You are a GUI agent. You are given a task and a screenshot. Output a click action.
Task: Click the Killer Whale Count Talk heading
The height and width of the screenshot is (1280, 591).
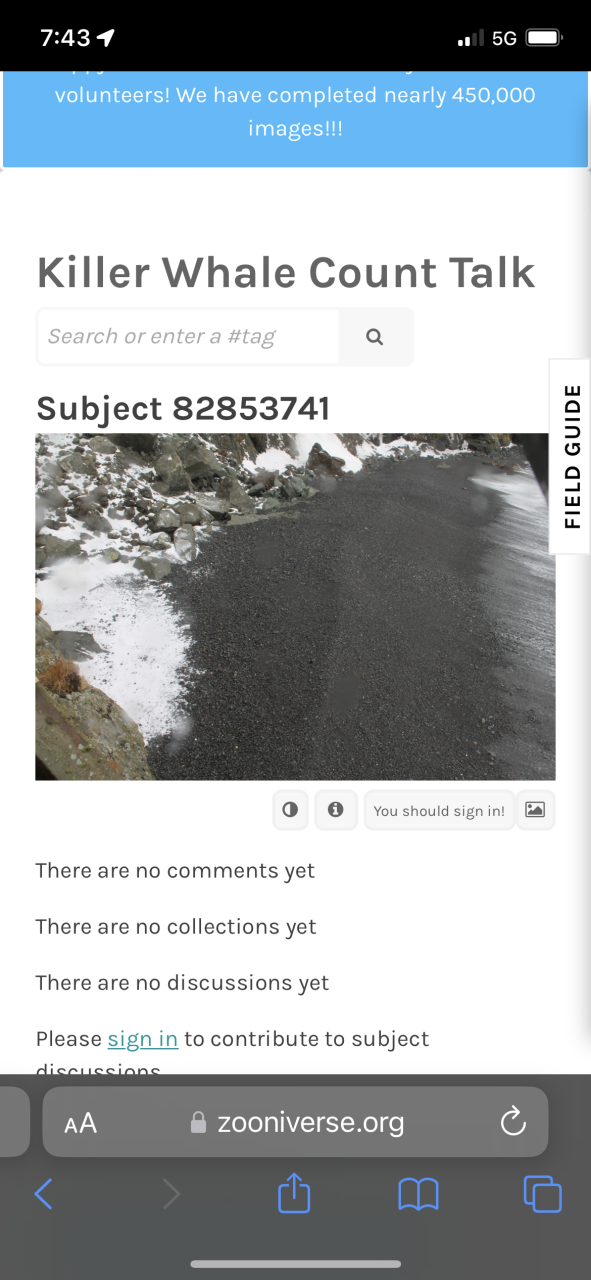click(x=286, y=273)
